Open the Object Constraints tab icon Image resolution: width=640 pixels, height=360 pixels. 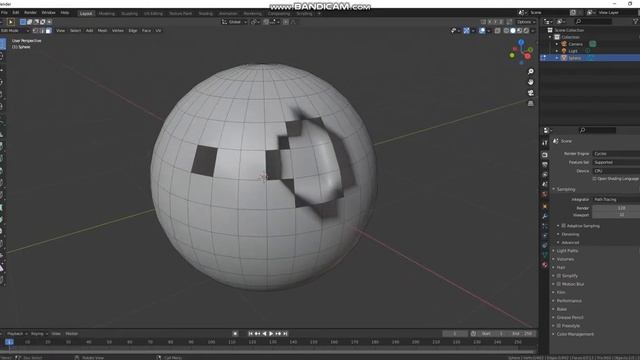545,245
